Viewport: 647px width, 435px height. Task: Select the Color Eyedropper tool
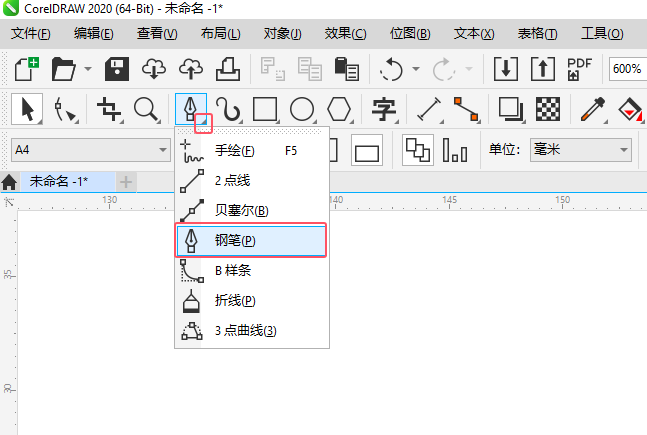tap(593, 109)
